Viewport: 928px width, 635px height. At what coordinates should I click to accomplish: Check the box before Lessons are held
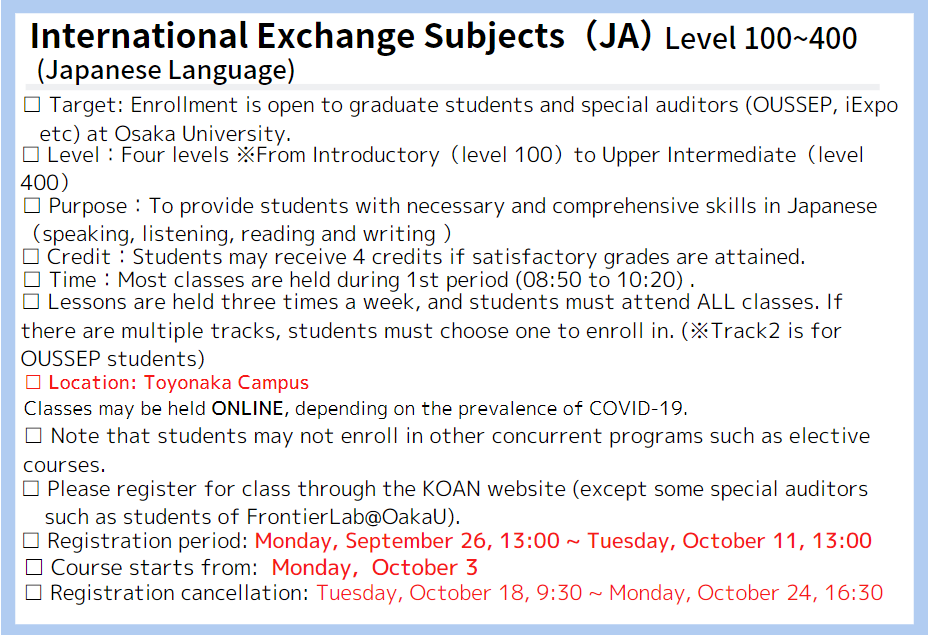[31, 302]
